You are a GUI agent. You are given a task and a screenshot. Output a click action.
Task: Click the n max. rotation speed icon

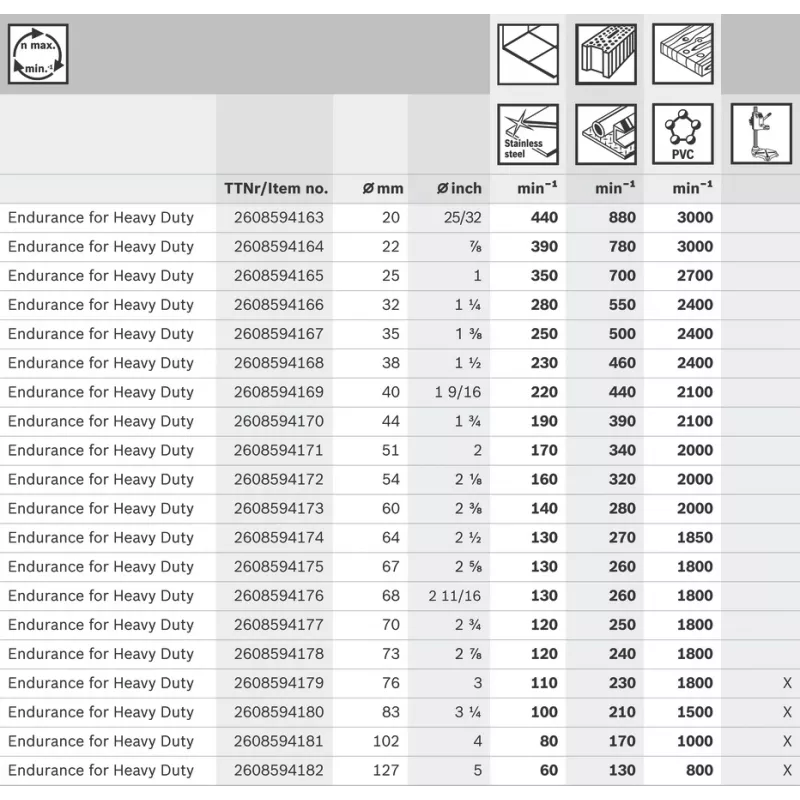coord(38,54)
